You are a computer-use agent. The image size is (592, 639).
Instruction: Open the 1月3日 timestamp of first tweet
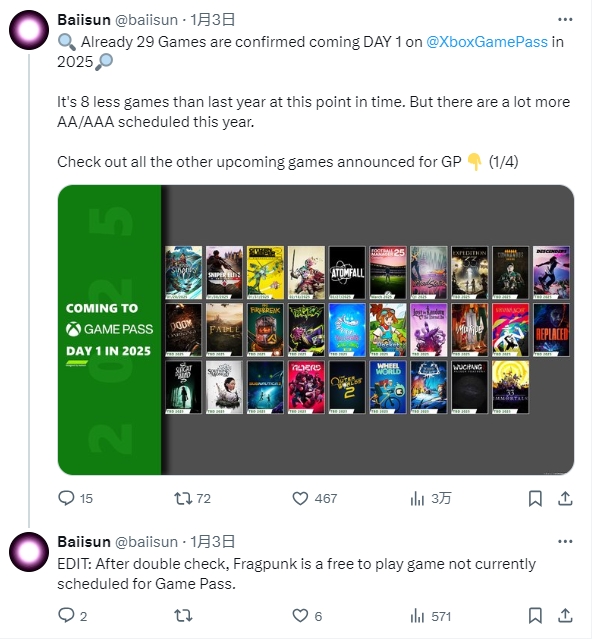pos(213,20)
